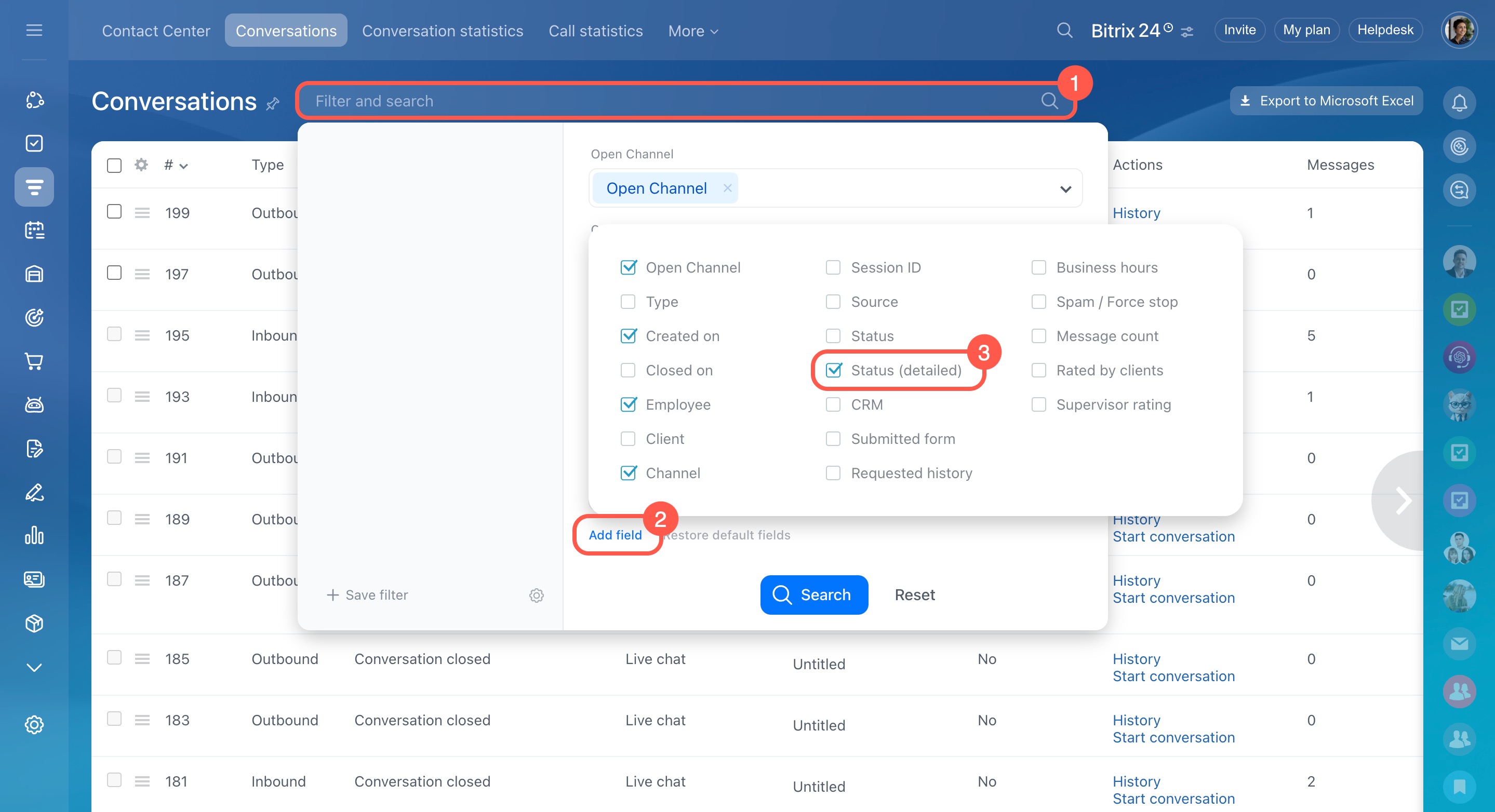Expand the sidebar chevron for more items
Image resolution: width=1495 pixels, height=812 pixels.
point(34,667)
